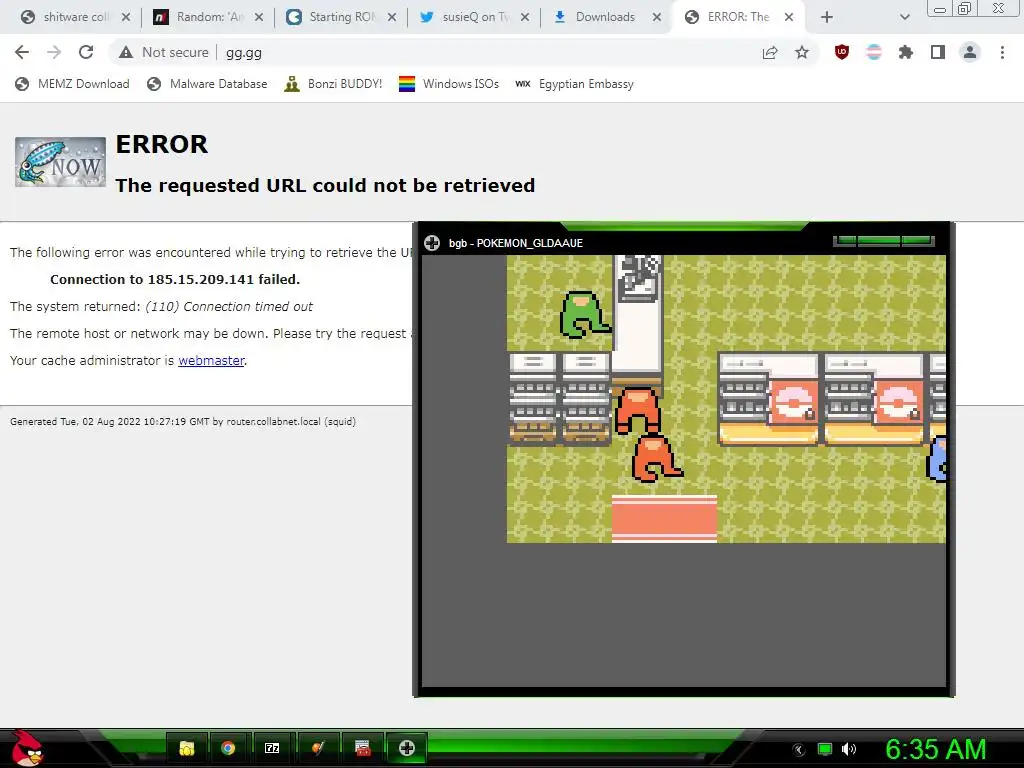The width and height of the screenshot is (1024, 768).
Task: Click the bgb emulator title bar icon
Action: pos(432,243)
